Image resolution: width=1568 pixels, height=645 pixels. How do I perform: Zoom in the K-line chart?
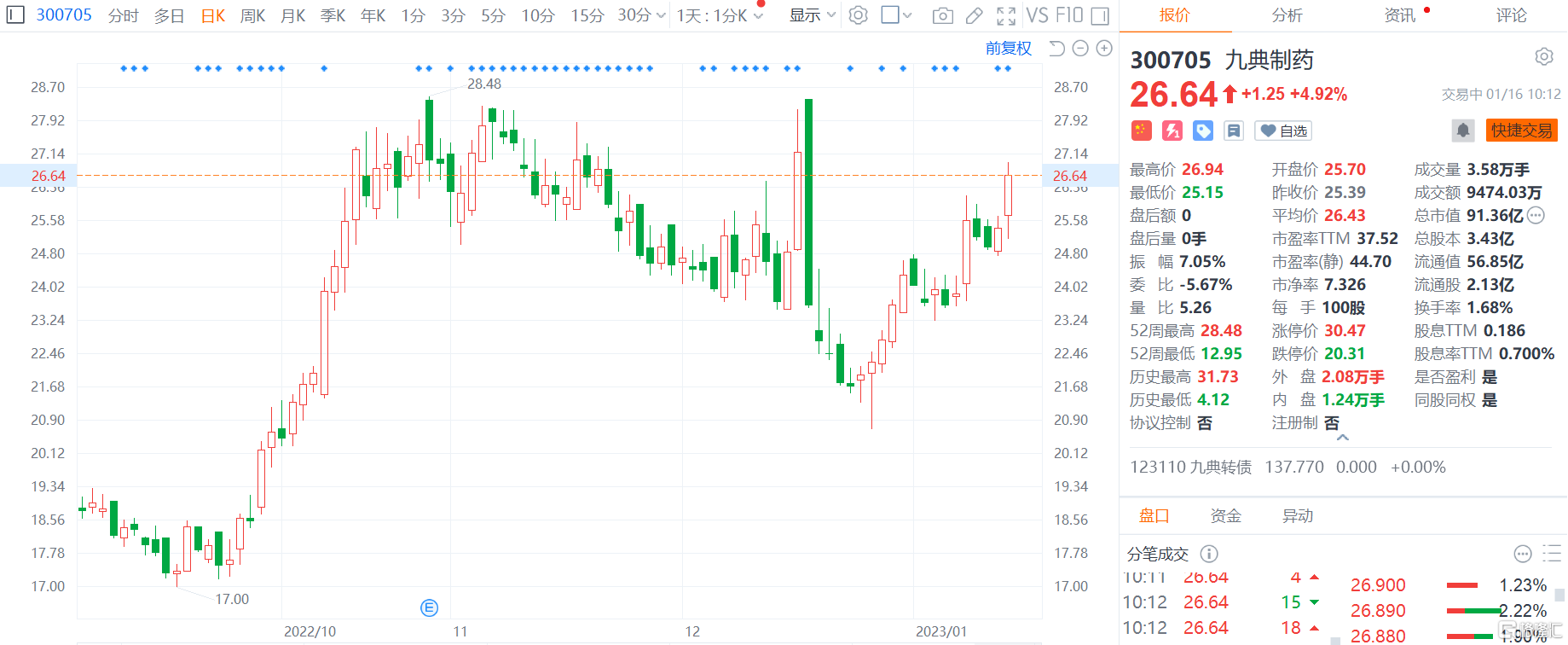click(1104, 49)
